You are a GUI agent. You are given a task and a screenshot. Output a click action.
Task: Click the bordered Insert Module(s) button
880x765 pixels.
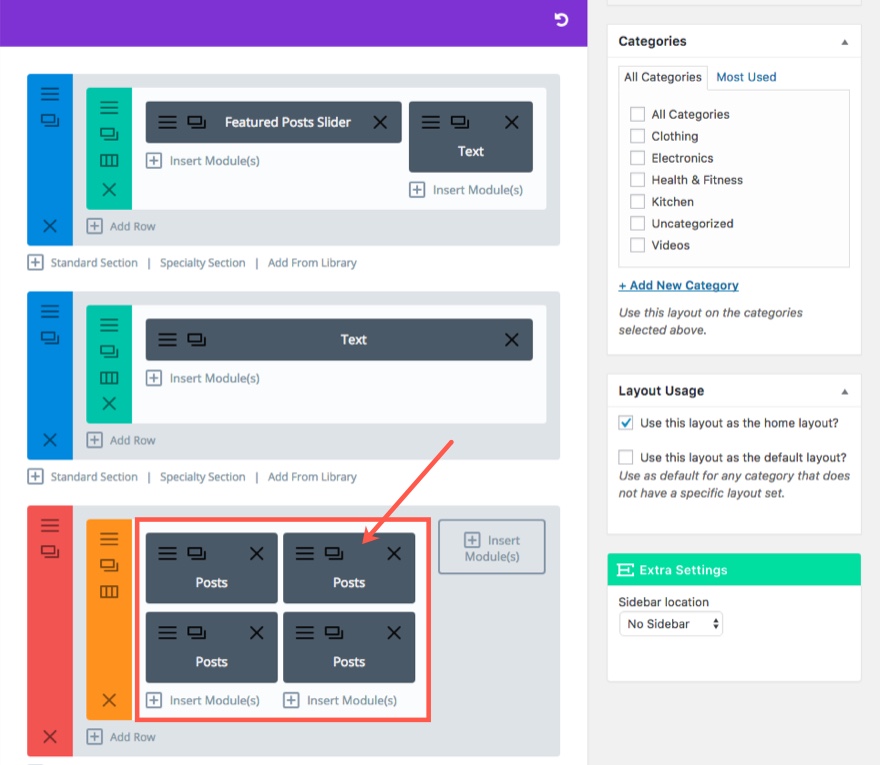[492, 547]
